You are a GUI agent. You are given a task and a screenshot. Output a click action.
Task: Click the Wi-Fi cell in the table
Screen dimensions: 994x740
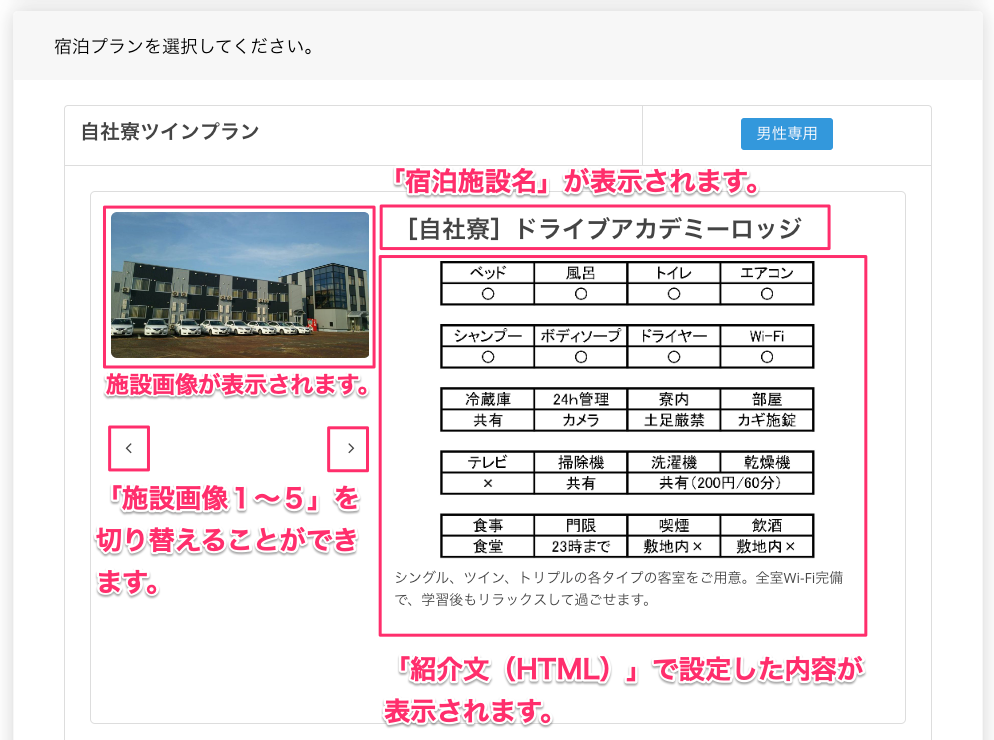point(766,336)
